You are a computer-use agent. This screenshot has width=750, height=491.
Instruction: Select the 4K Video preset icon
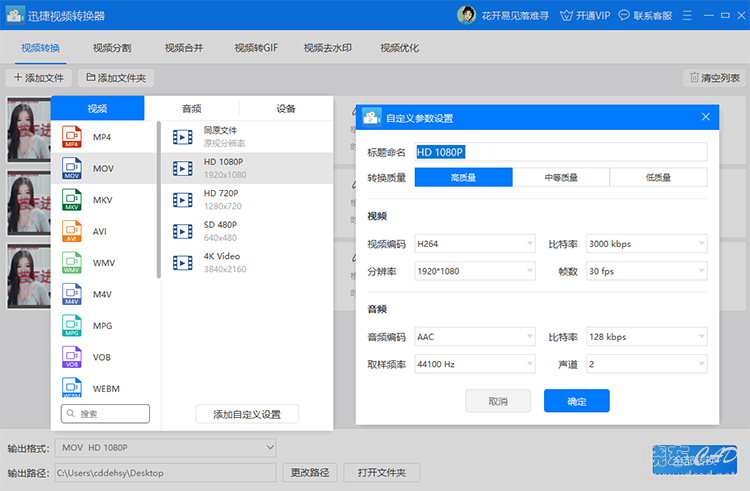click(183, 262)
